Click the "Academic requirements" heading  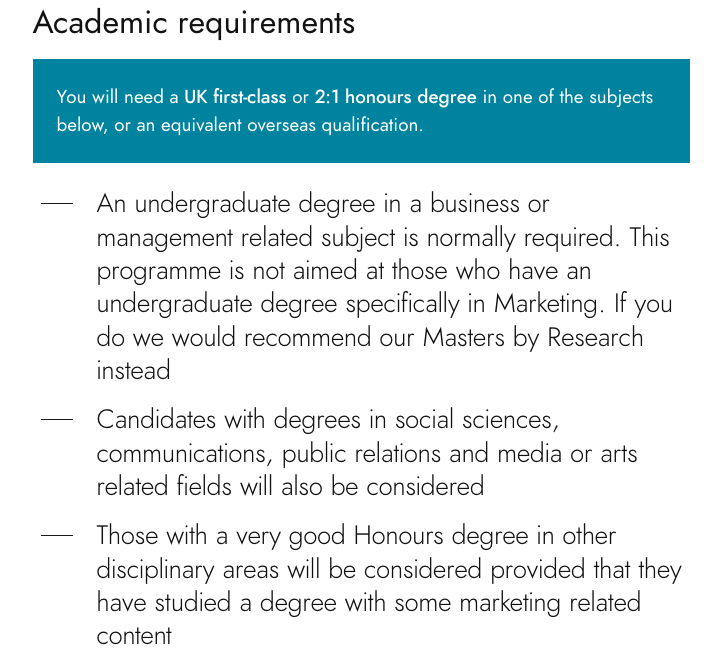(x=194, y=22)
